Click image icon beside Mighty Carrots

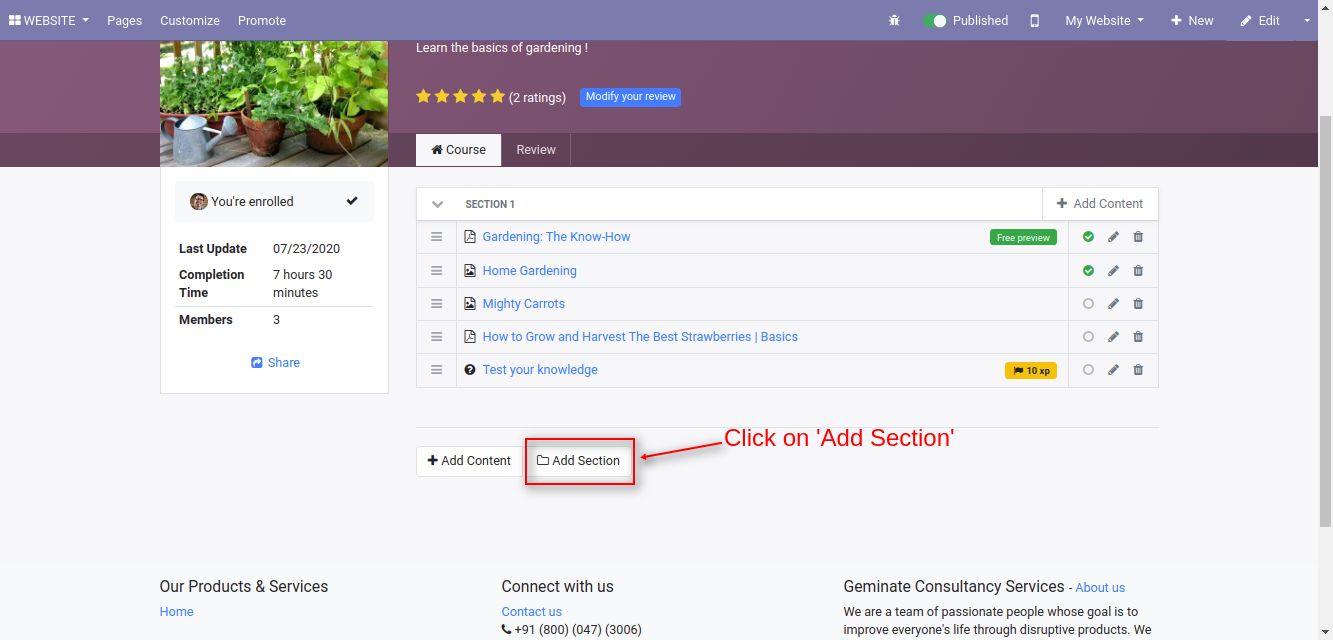(x=470, y=304)
